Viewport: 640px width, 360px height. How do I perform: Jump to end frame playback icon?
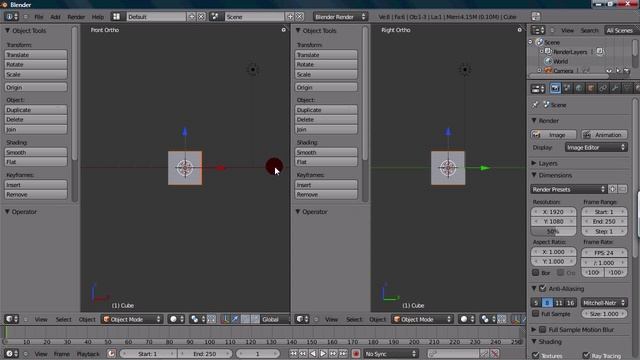[x=343, y=353]
